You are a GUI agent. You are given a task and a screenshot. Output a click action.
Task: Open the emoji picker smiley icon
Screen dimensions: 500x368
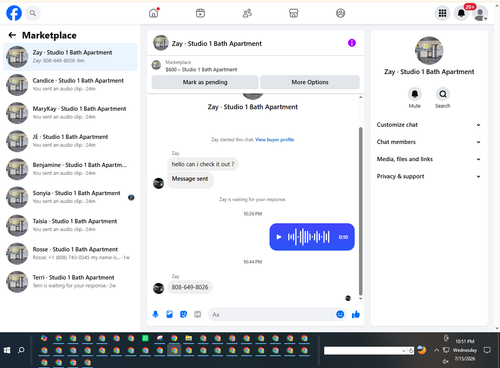coord(340,314)
